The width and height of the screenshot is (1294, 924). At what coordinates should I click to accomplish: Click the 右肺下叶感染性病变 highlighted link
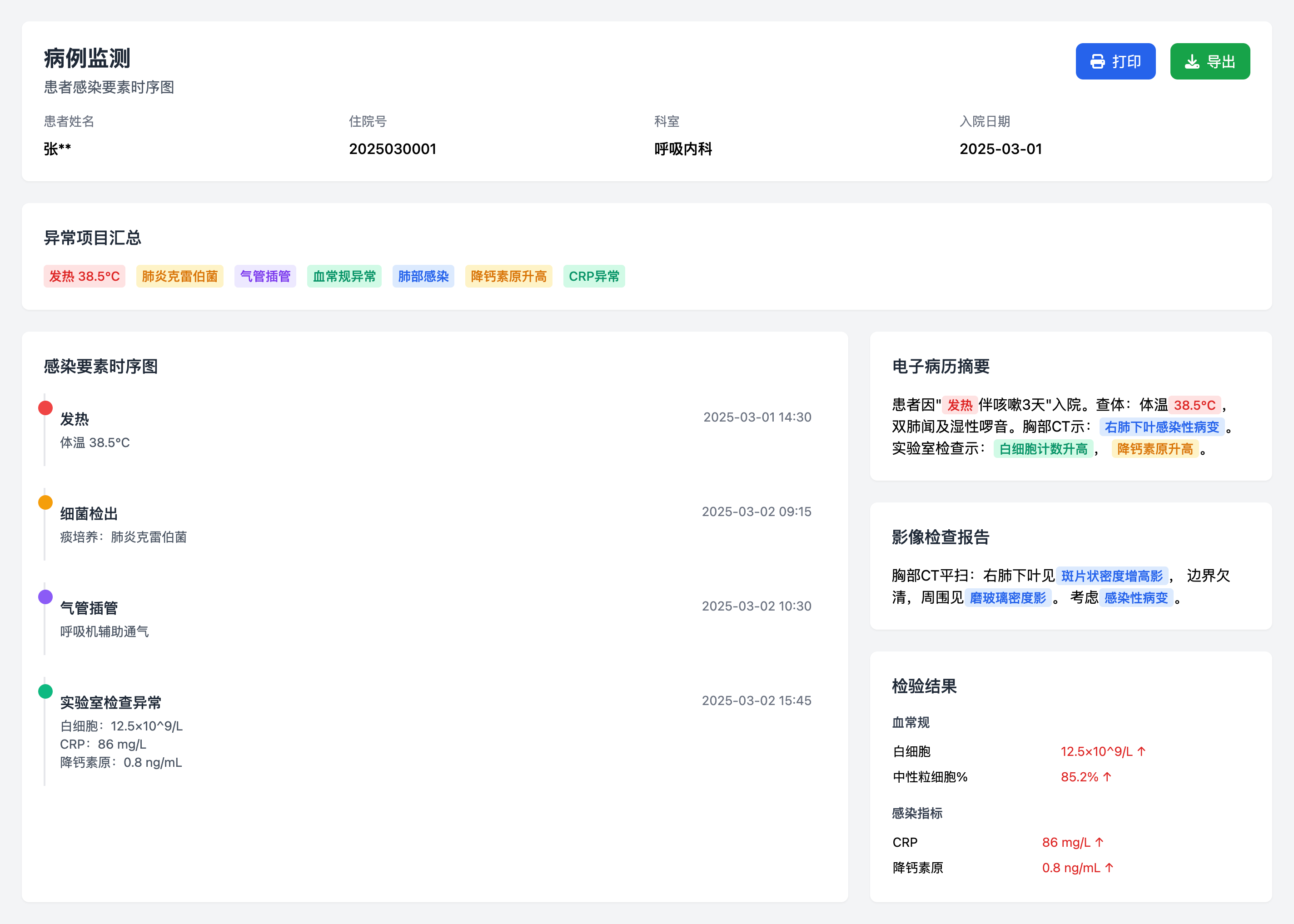click(x=1164, y=427)
